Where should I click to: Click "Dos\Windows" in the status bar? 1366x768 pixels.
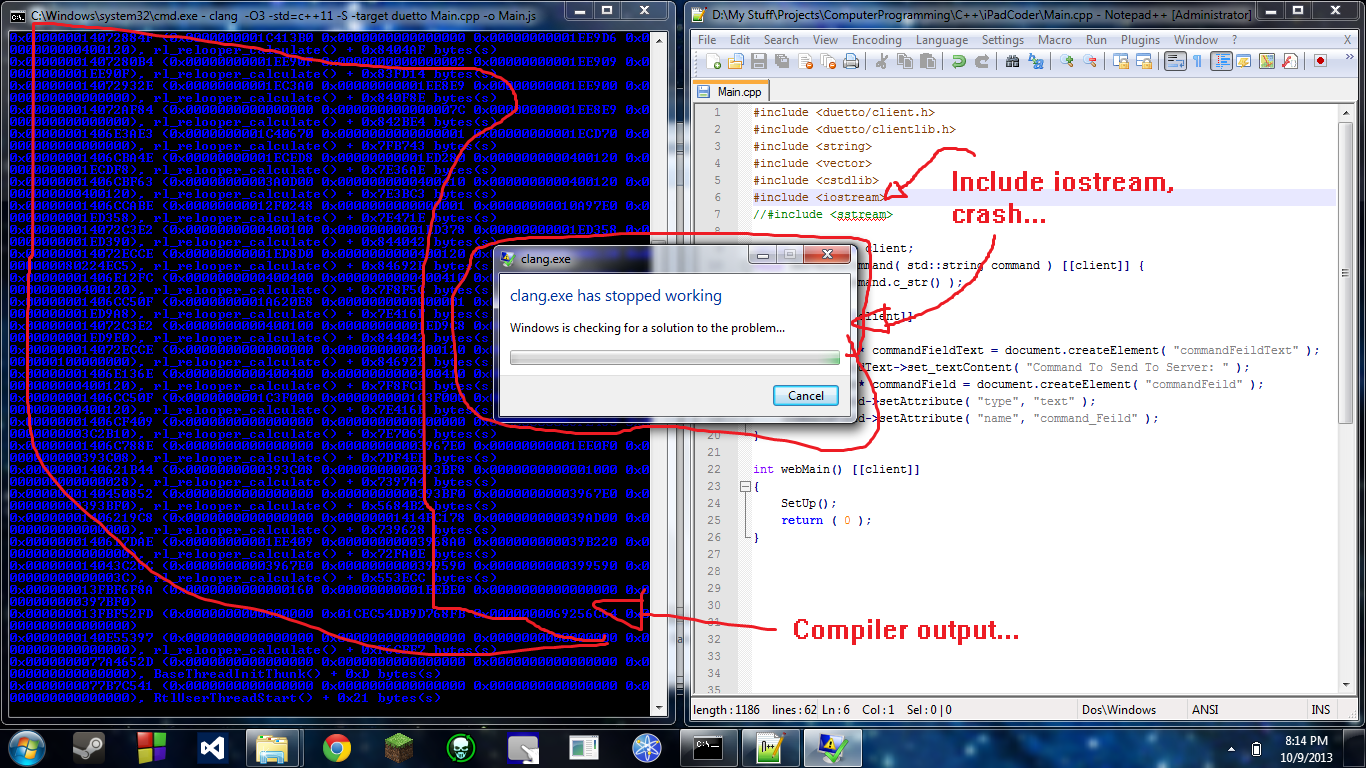point(1119,710)
